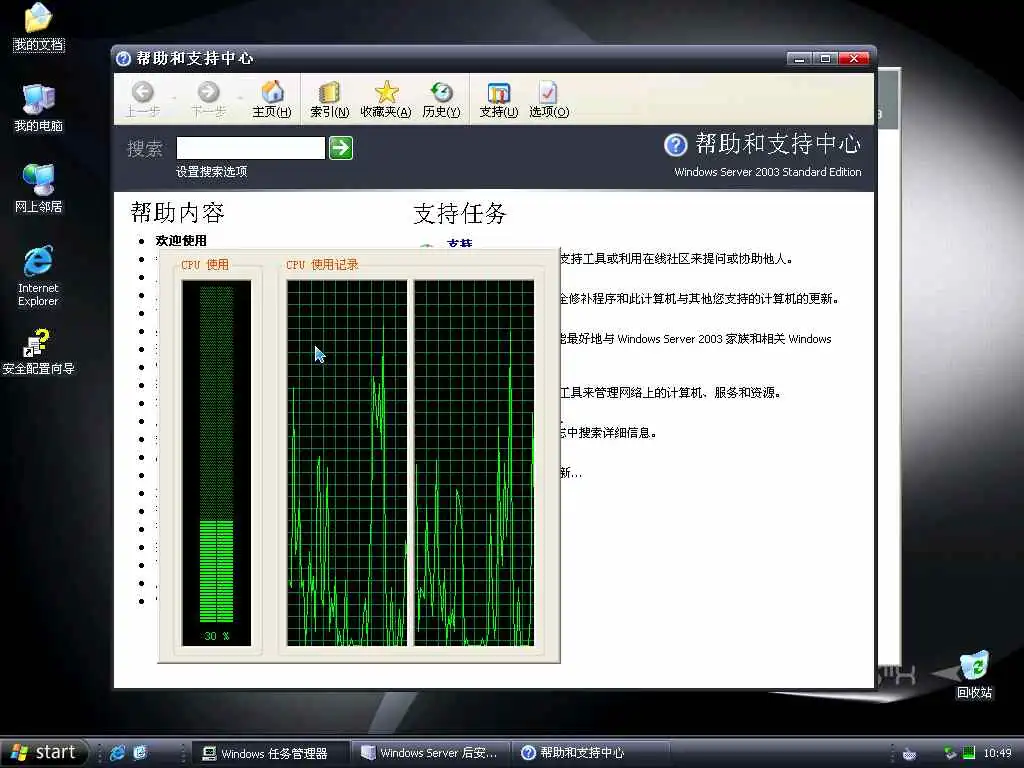The image size is (1024, 768).
Task: Show 历史 history
Action: click(441, 99)
